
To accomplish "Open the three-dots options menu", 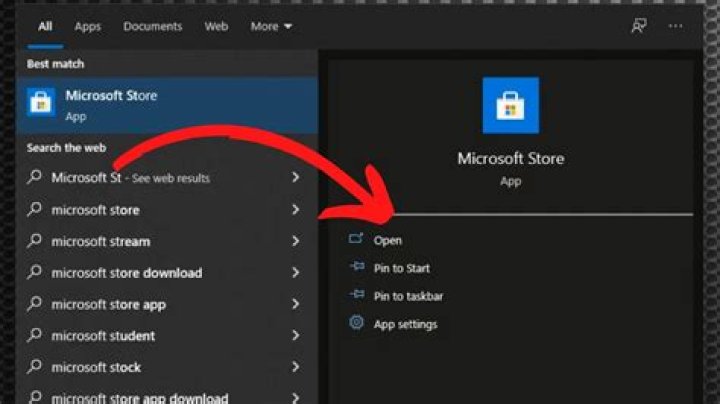I will point(675,26).
